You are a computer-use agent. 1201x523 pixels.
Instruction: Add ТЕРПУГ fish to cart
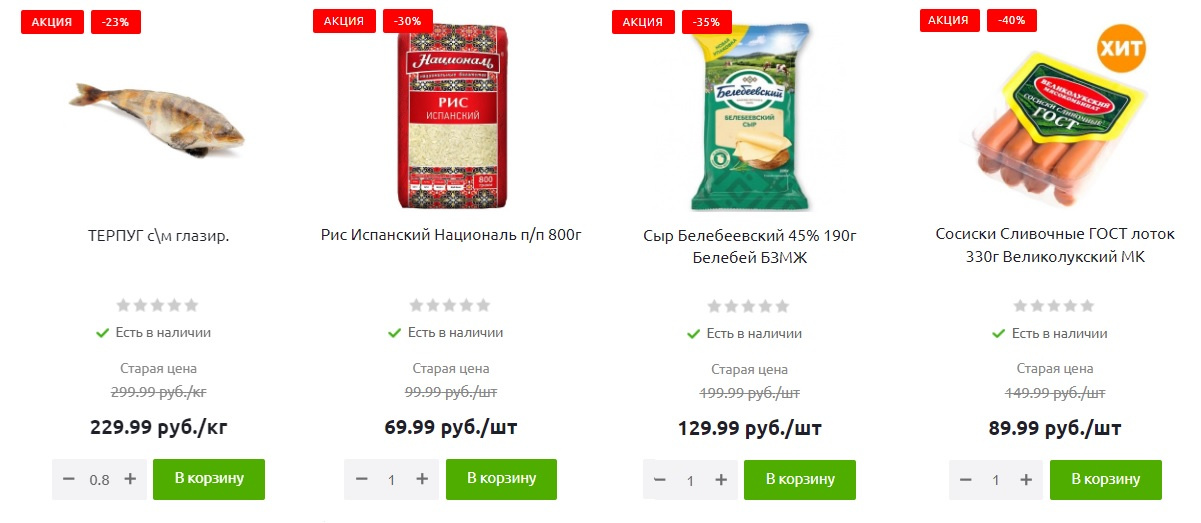209,479
